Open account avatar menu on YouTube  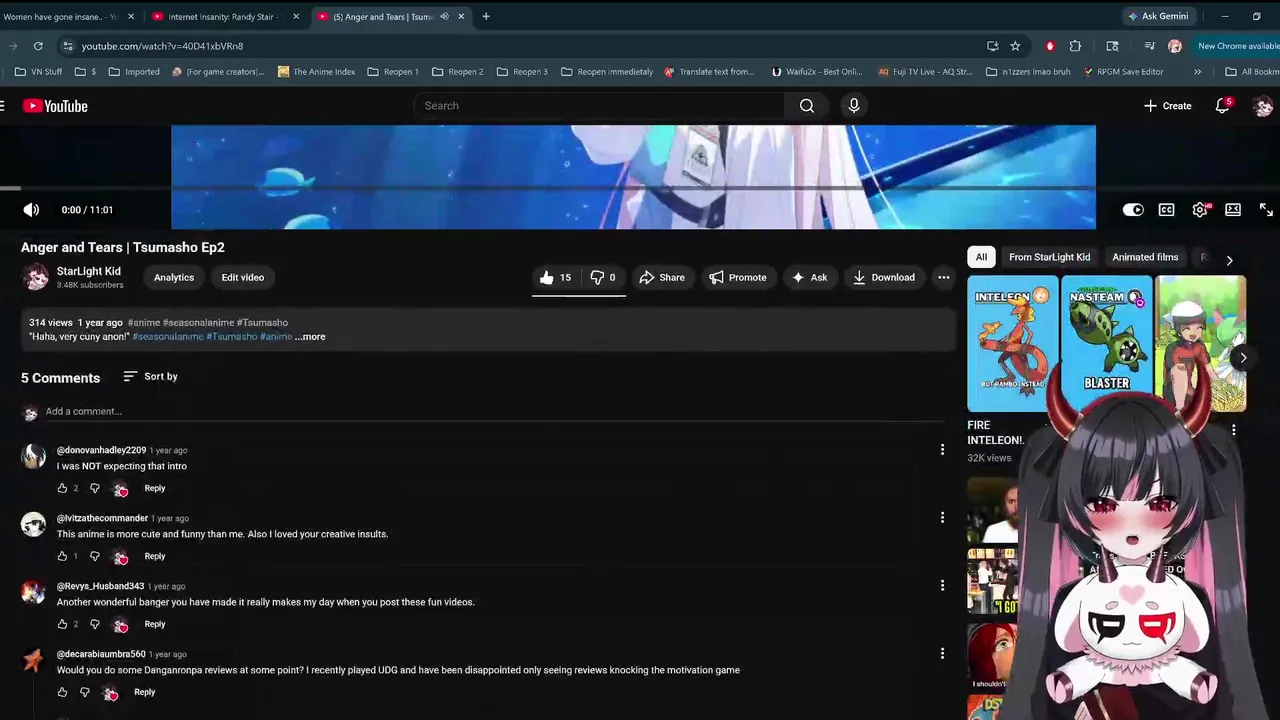click(1263, 106)
